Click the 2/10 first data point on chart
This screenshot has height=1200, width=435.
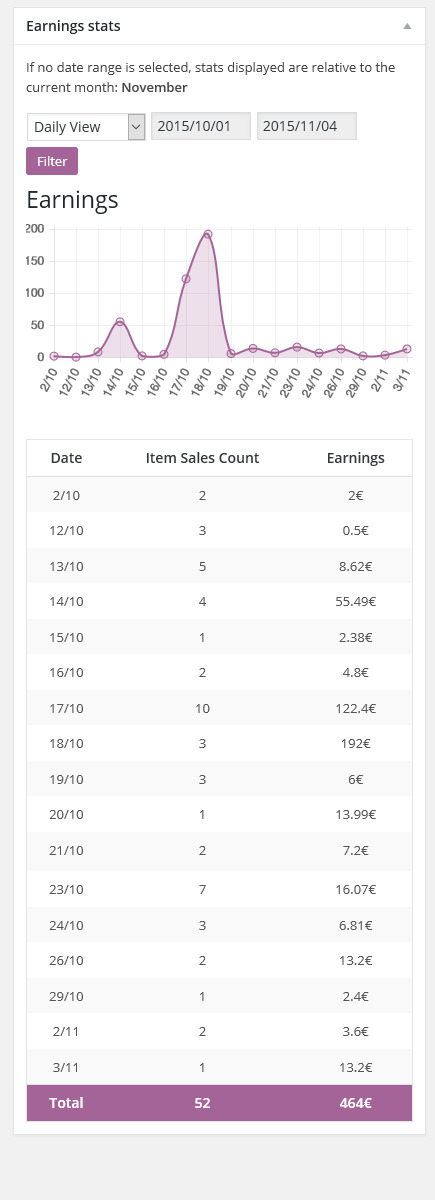[x=54, y=356]
